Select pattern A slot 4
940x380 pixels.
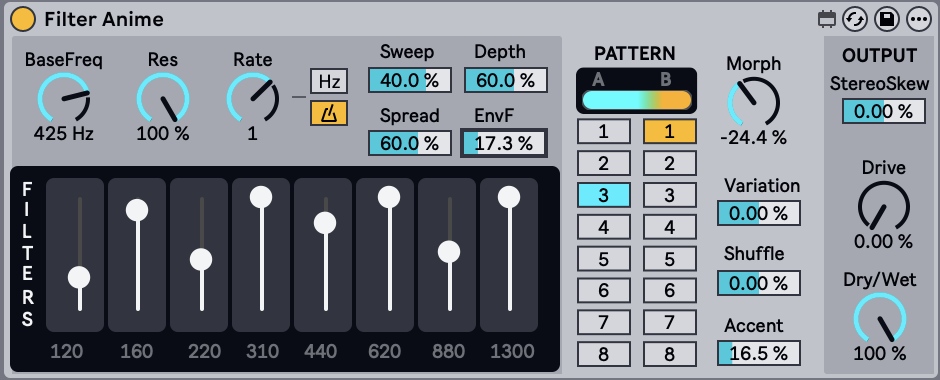point(604,227)
